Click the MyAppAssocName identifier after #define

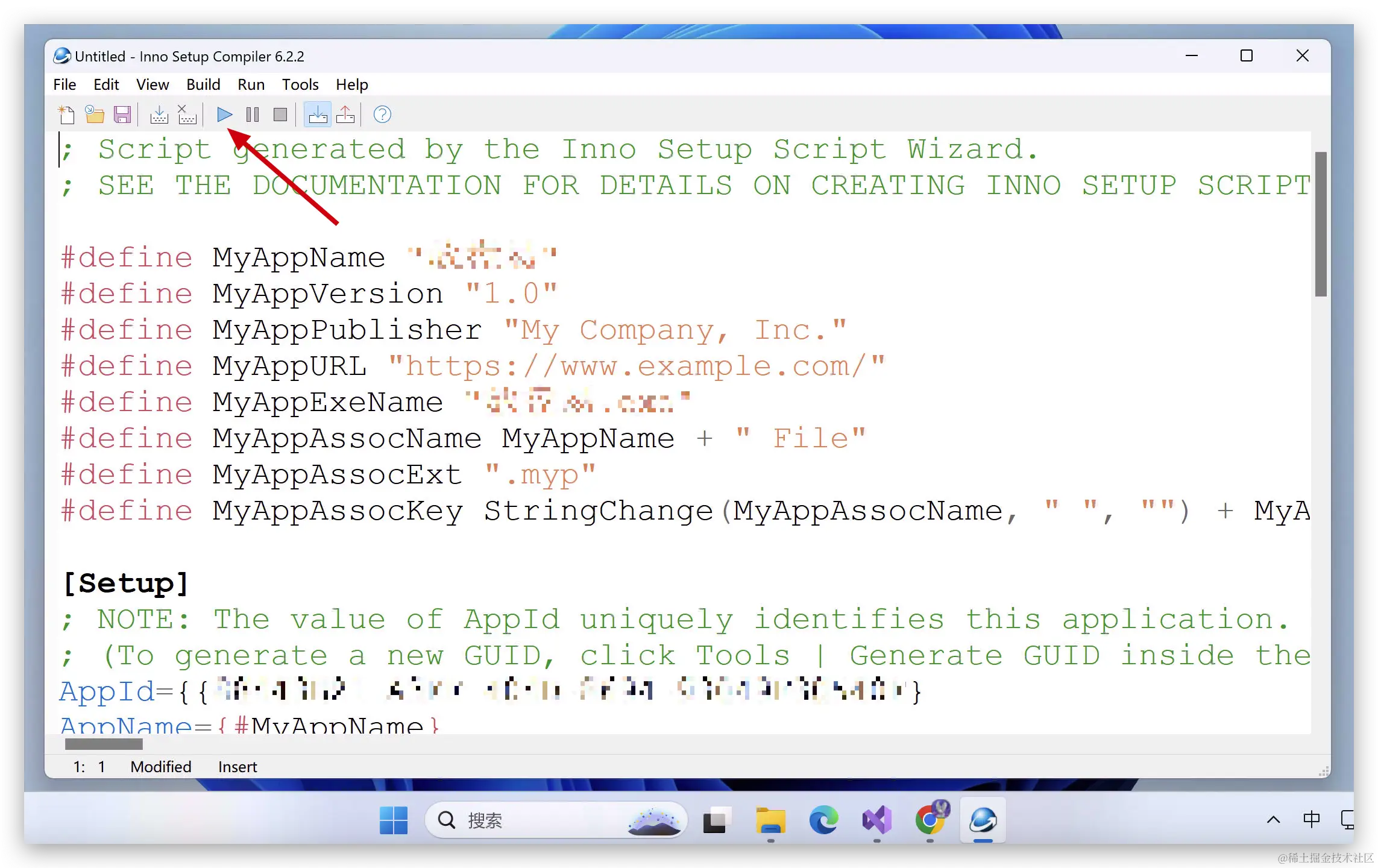pos(347,439)
